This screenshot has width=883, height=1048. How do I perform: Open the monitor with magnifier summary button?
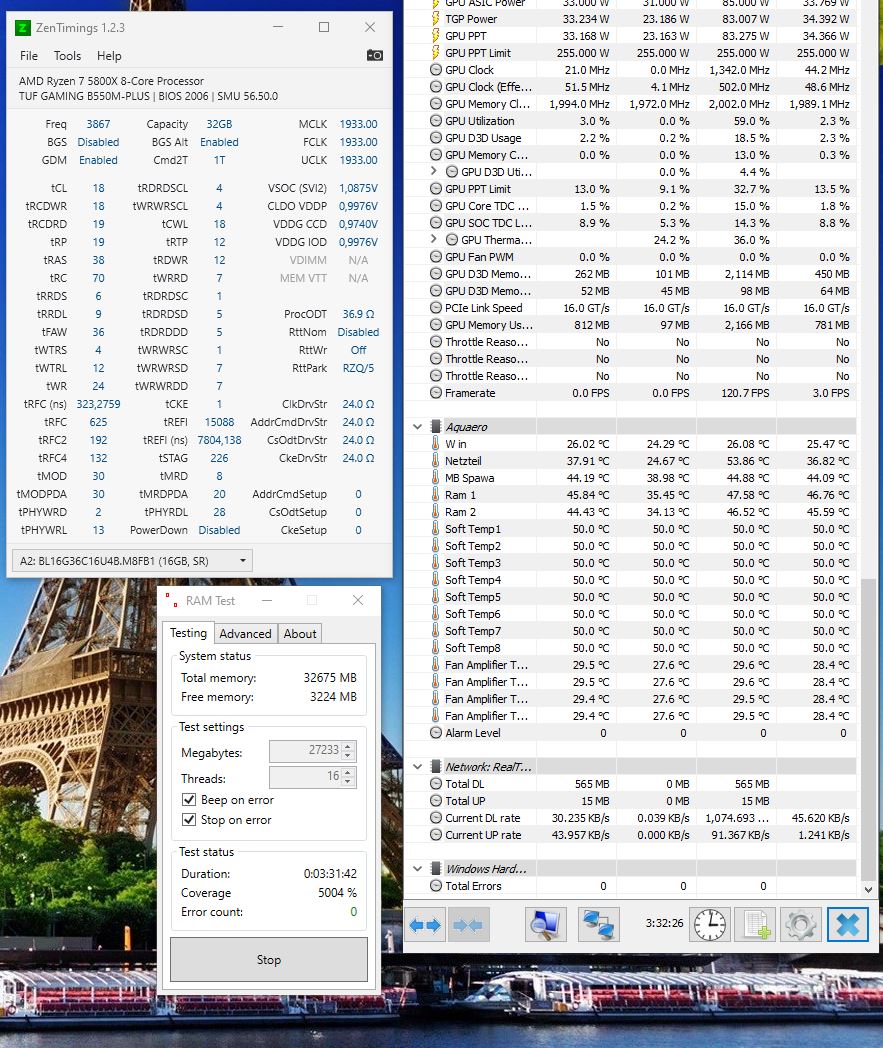(x=545, y=925)
